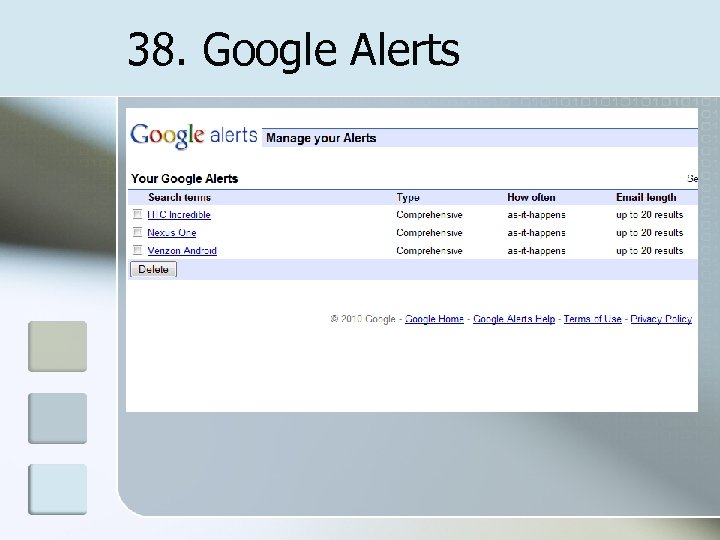Click the Google alerts logo
720x540 pixels.
(194, 136)
